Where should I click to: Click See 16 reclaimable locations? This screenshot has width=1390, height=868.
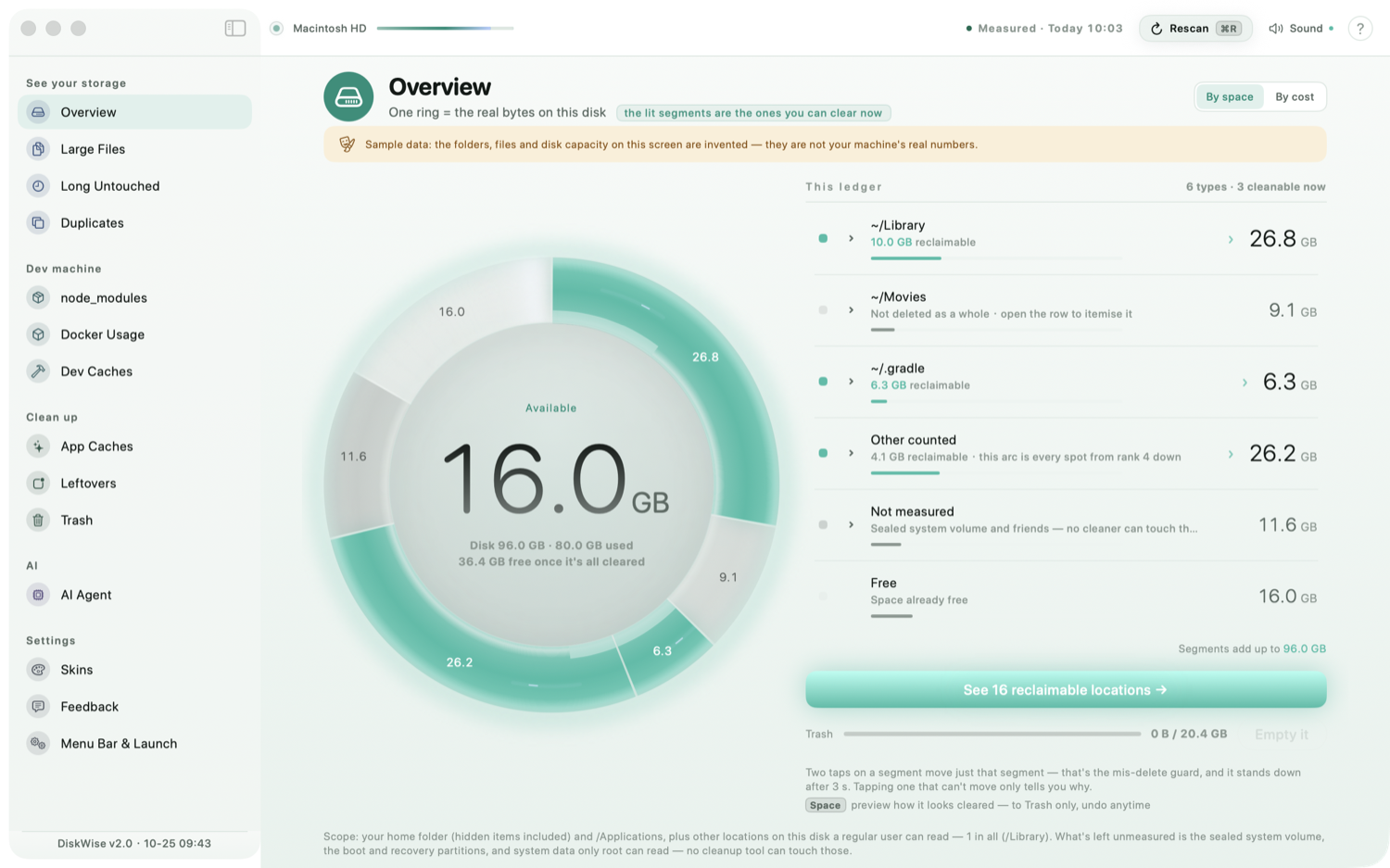coord(1066,690)
